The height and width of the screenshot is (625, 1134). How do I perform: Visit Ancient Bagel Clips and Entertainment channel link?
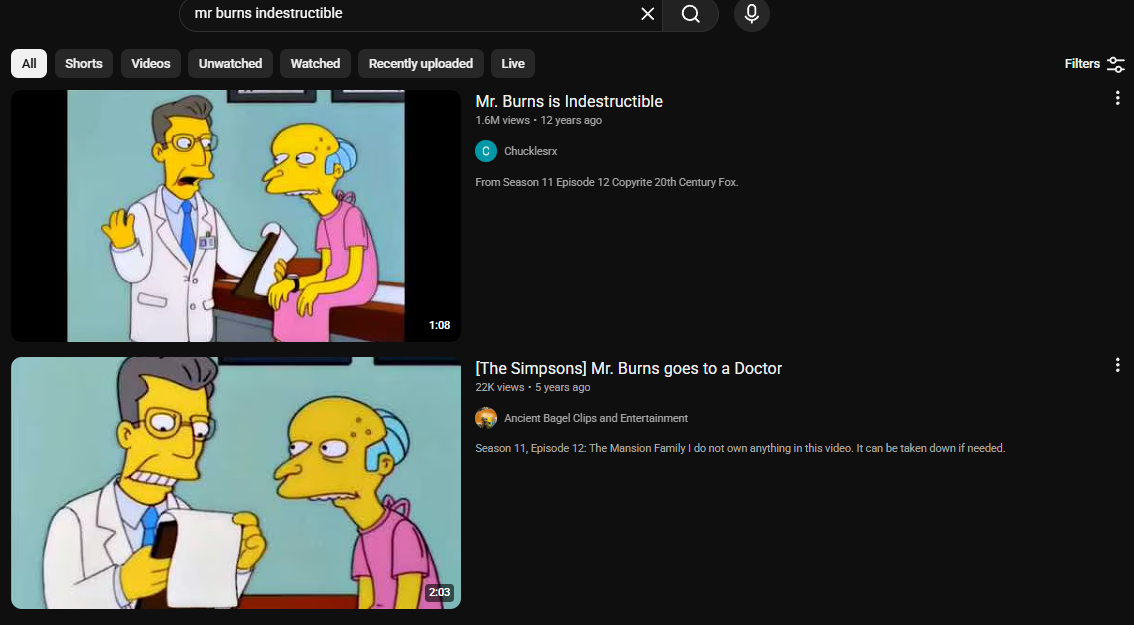(596, 418)
